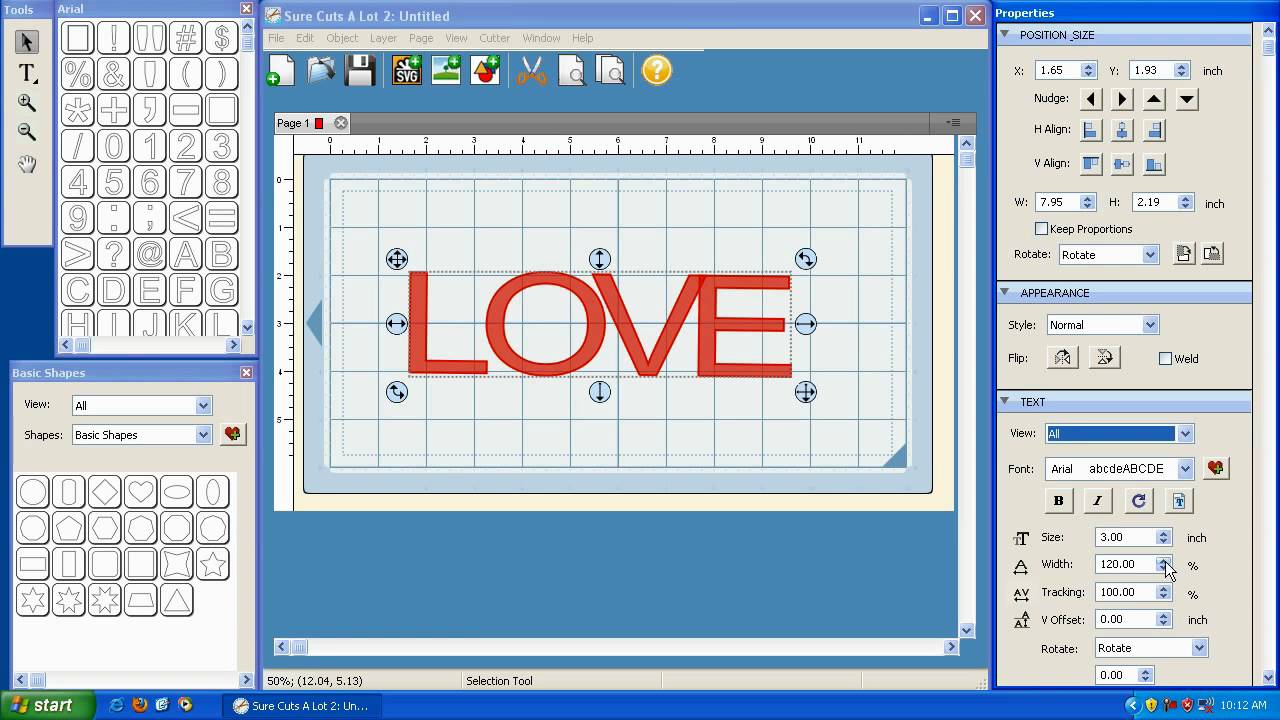This screenshot has width=1280, height=720.
Task: Click the Italic text style button
Action: coord(1097,501)
